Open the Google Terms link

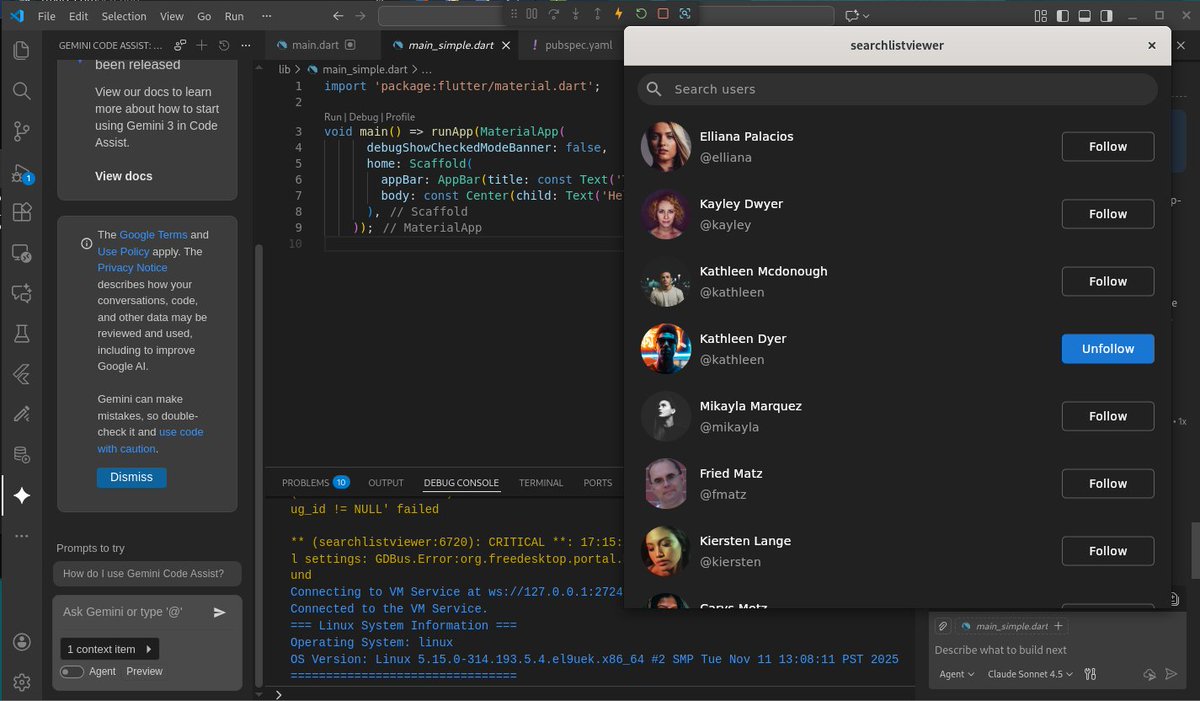point(153,235)
